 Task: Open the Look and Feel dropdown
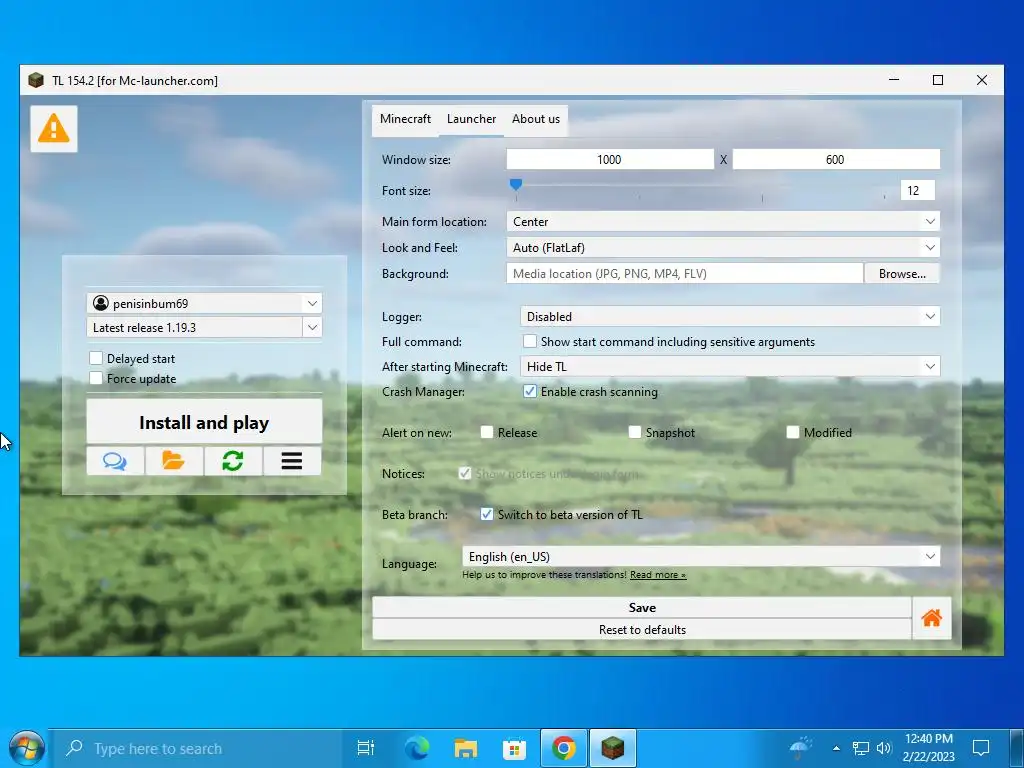click(723, 248)
